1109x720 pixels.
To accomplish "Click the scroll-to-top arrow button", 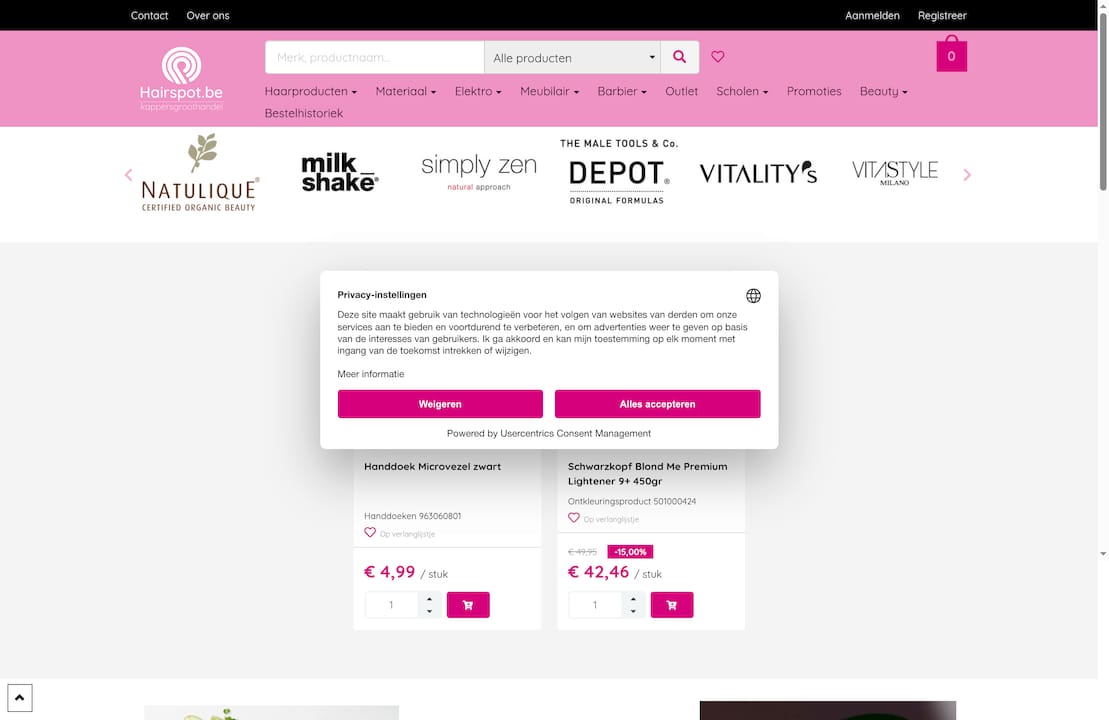I will pos(20,697).
